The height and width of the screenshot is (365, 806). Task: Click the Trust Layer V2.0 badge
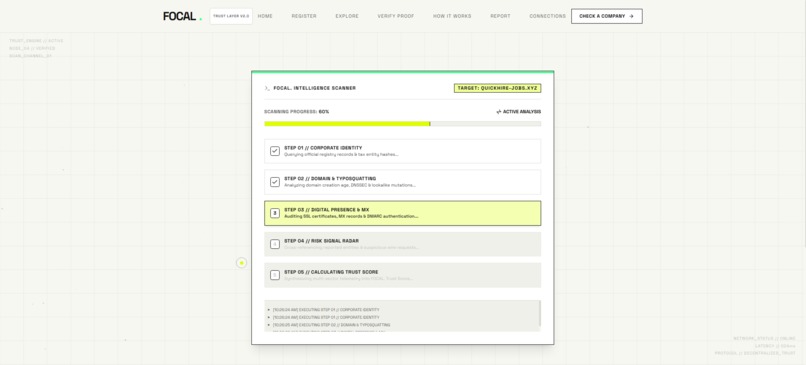[x=231, y=16]
